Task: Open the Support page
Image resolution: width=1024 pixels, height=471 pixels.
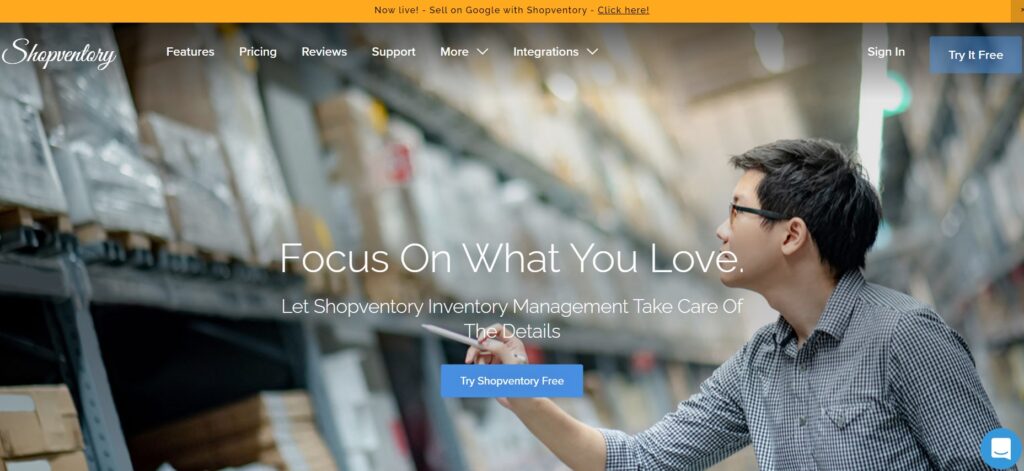Action: [393, 52]
